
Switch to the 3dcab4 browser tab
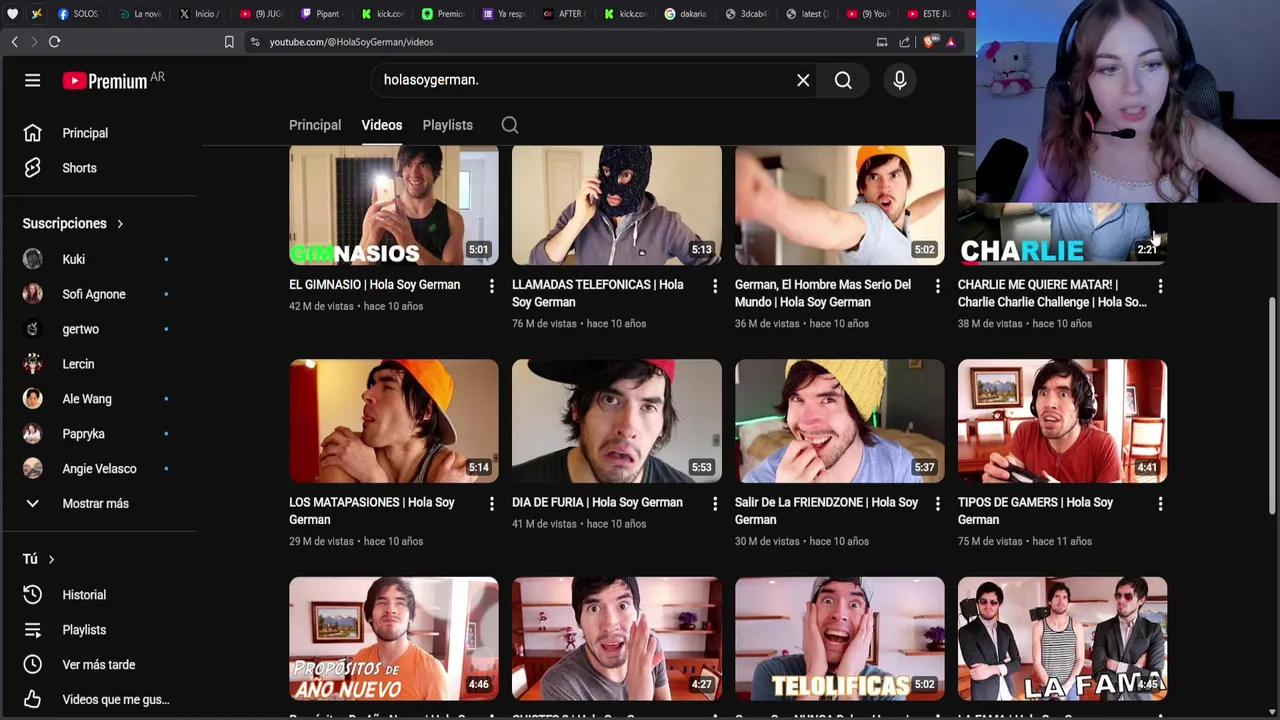tap(746, 14)
